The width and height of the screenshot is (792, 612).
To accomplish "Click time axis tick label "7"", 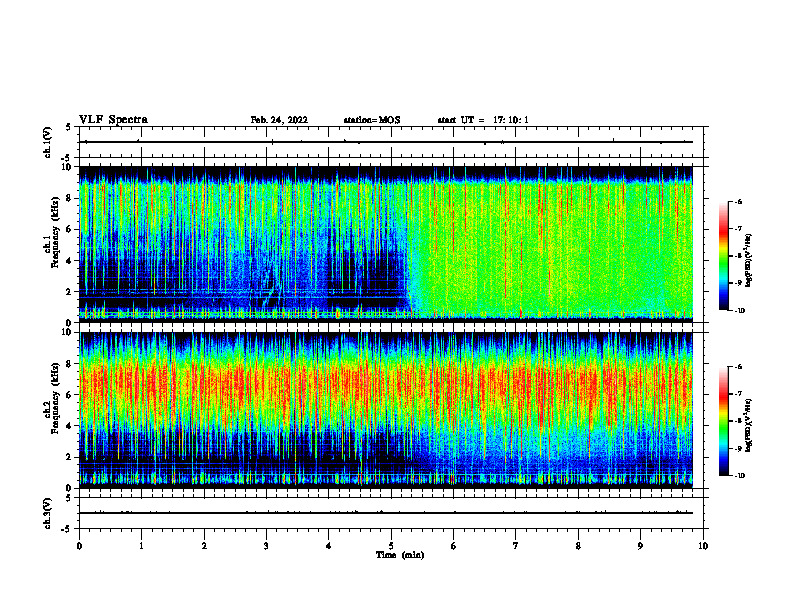I will coord(516,546).
